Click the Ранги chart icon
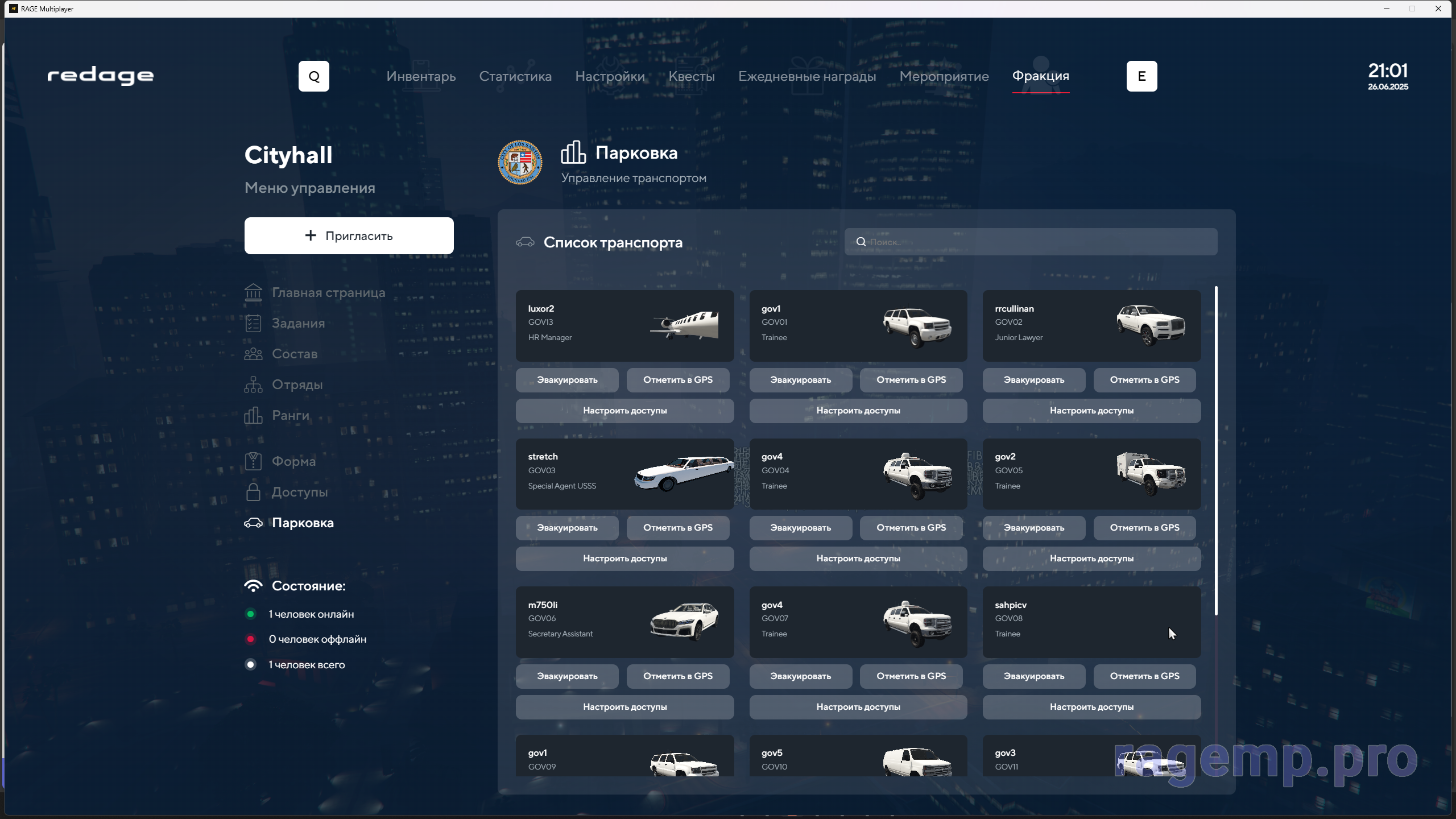 coord(253,415)
